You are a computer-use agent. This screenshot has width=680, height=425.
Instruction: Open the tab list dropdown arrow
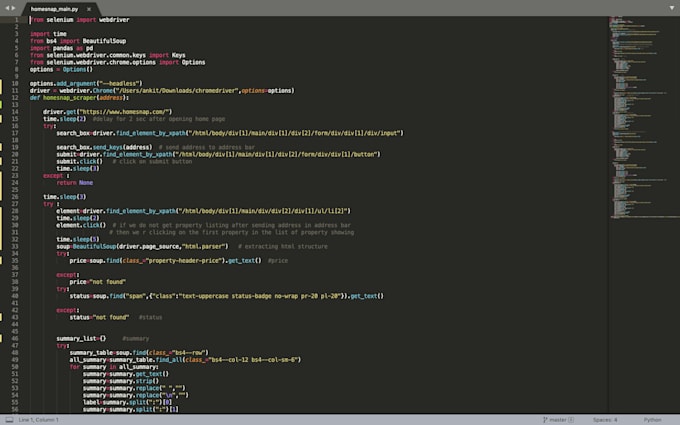tap(672, 8)
